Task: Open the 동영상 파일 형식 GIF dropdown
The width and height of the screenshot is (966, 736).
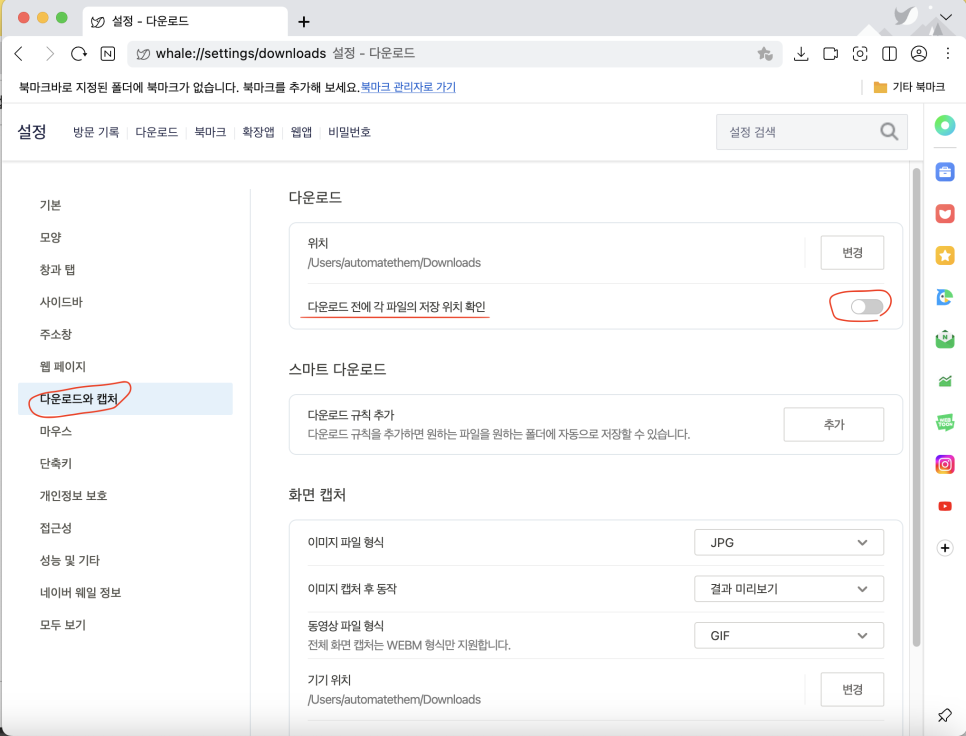Action: pos(789,635)
